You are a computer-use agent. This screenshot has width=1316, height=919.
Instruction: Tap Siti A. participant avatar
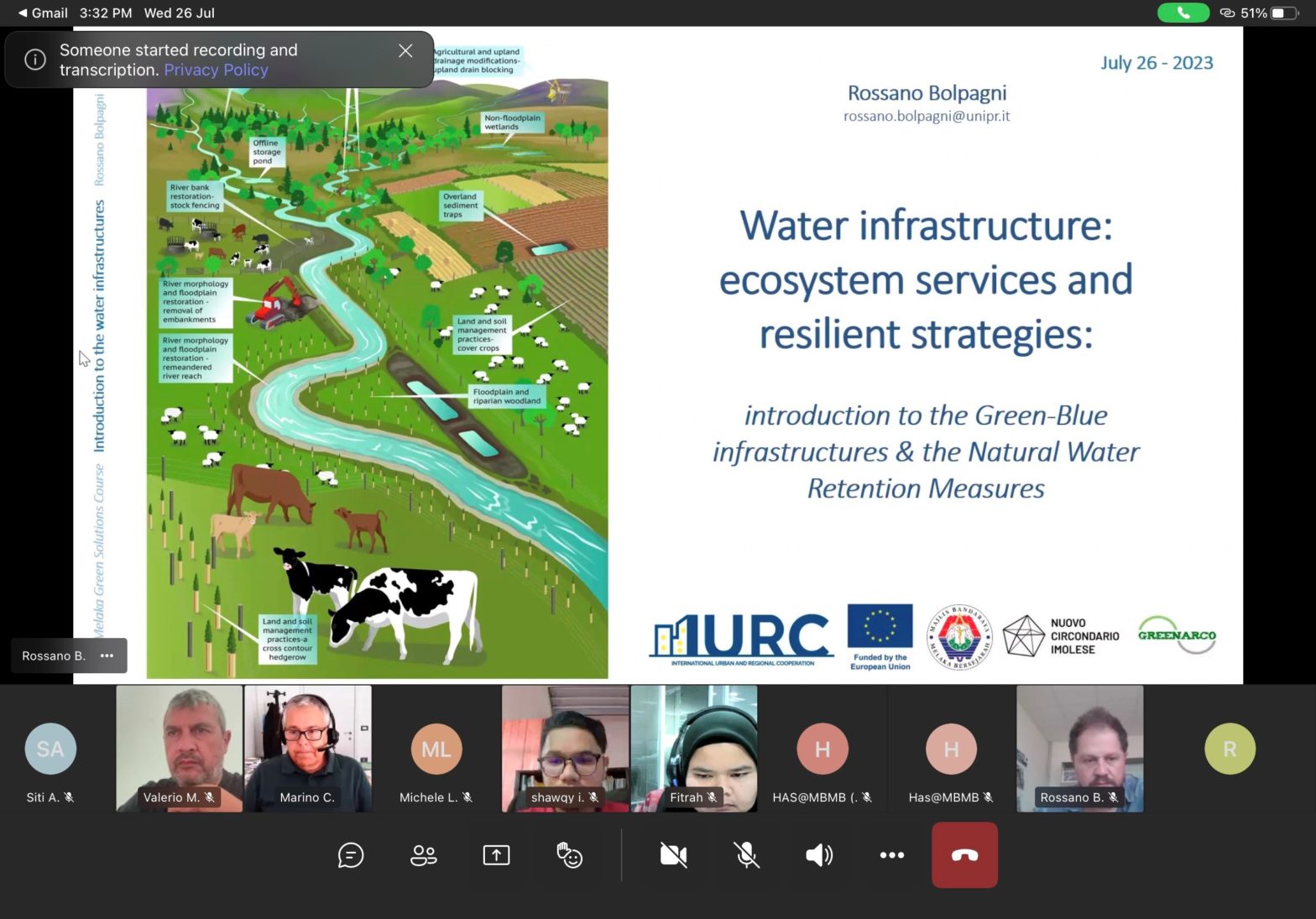[x=50, y=749]
